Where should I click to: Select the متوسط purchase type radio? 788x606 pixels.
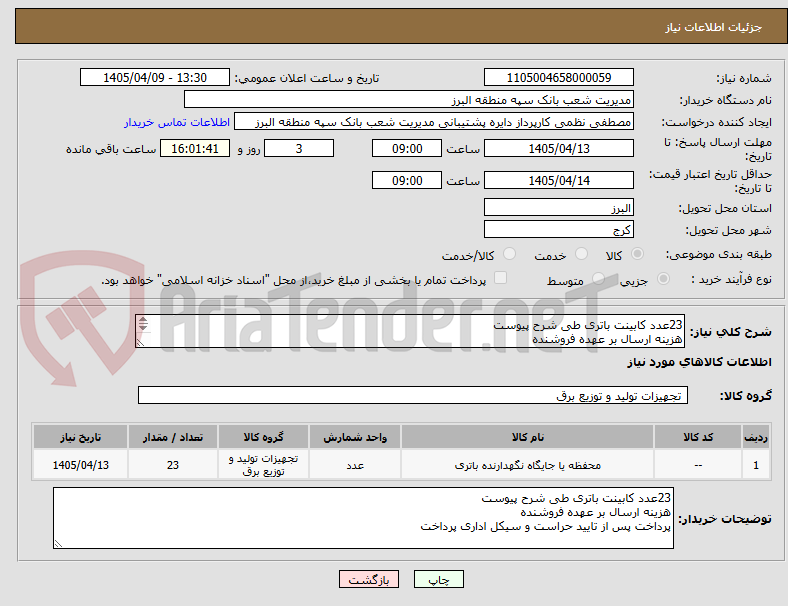pos(598,278)
